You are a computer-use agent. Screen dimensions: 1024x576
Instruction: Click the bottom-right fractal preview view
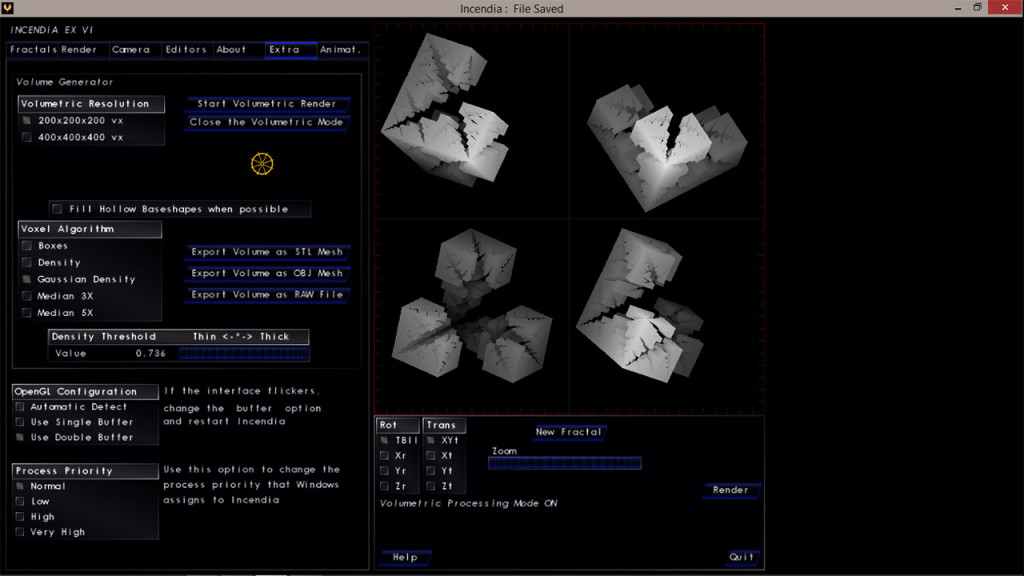pos(666,315)
